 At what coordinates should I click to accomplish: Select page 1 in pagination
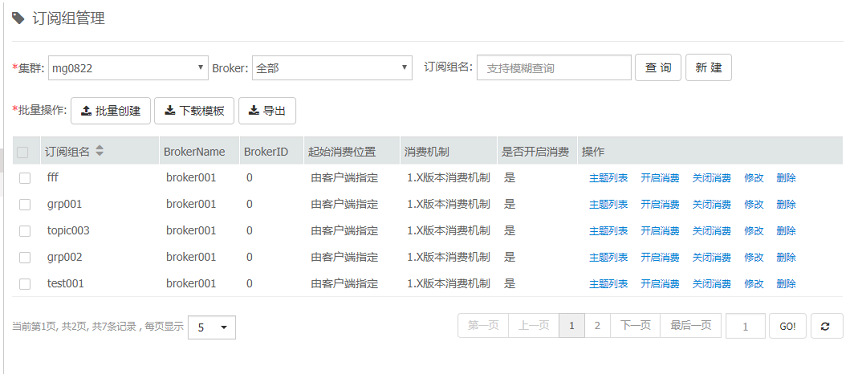(572, 325)
